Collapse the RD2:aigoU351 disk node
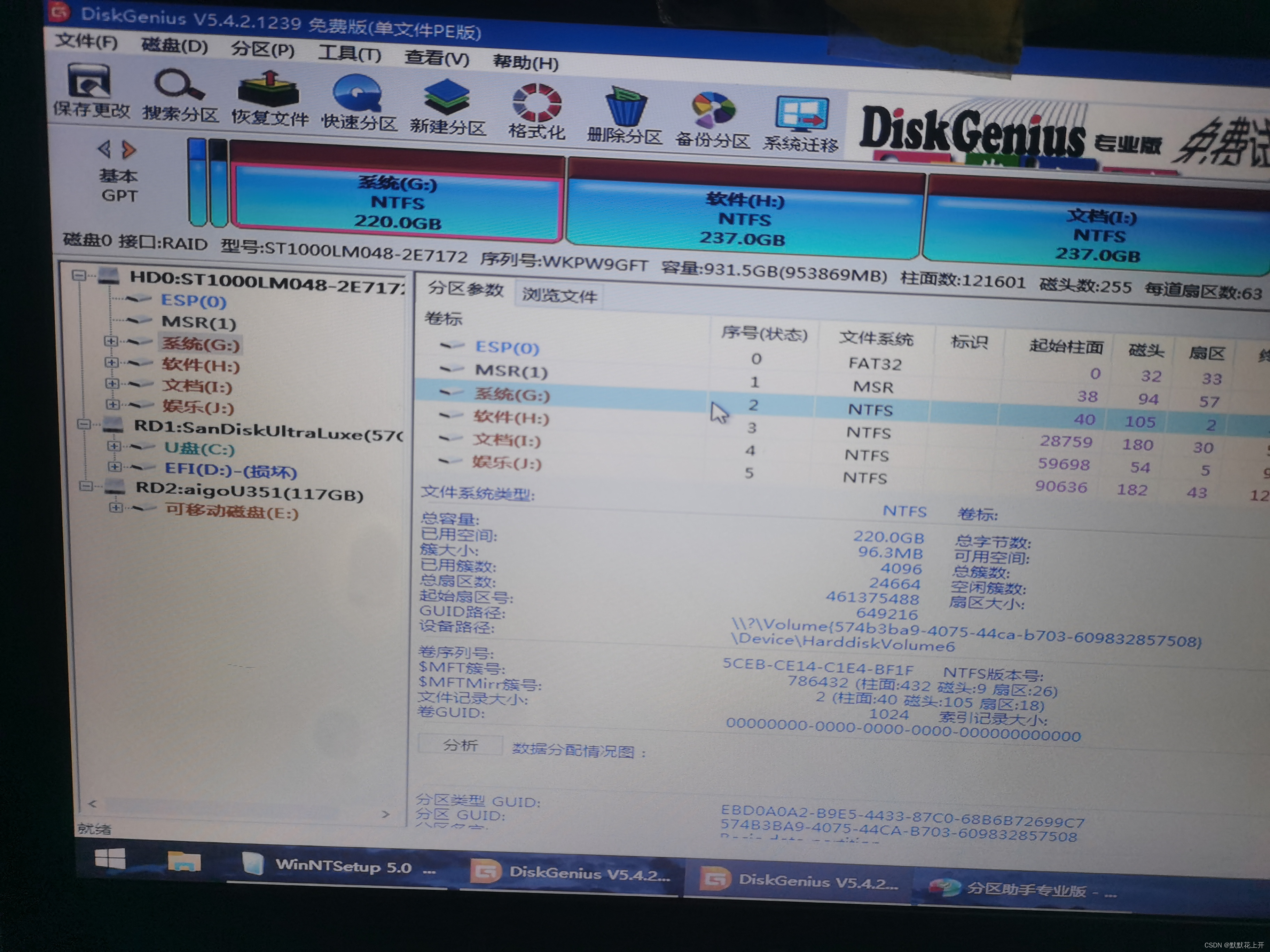The width and height of the screenshot is (1270, 952). tap(86, 486)
